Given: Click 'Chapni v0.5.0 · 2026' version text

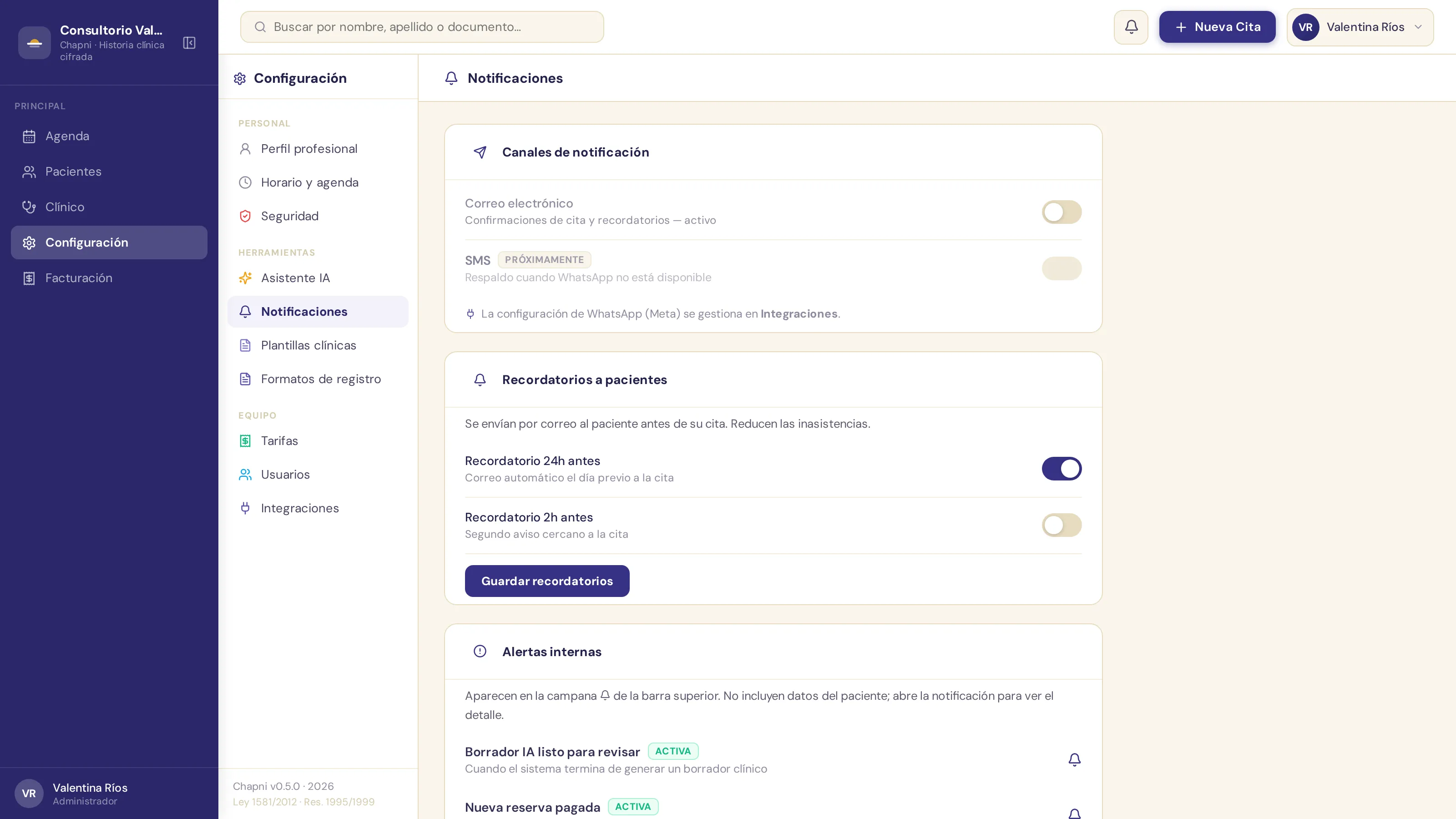Looking at the screenshot, I should 283,786.
